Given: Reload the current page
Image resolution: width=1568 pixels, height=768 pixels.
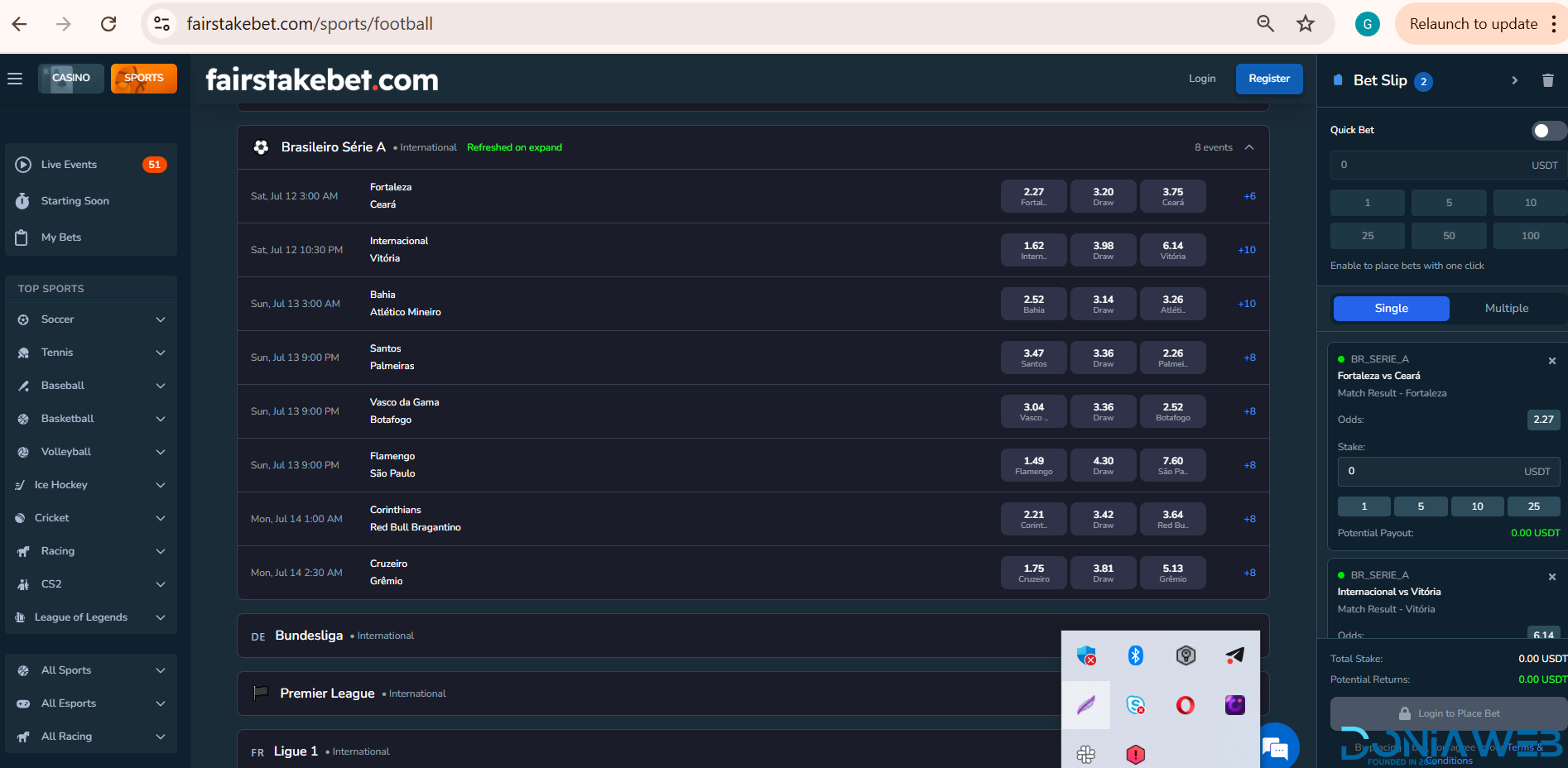Looking at the screenshot, I should [108, 24].
